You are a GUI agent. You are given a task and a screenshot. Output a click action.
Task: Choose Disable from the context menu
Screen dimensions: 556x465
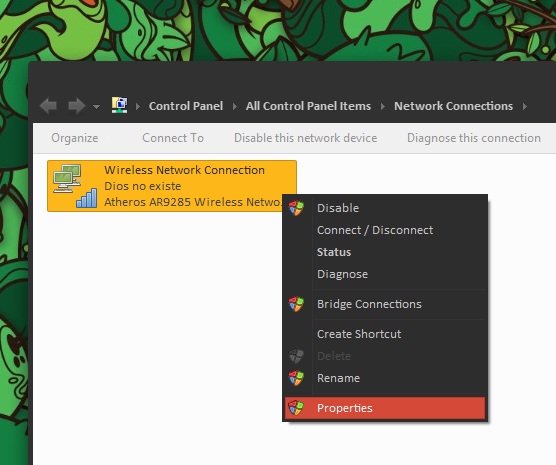point(385,208)
